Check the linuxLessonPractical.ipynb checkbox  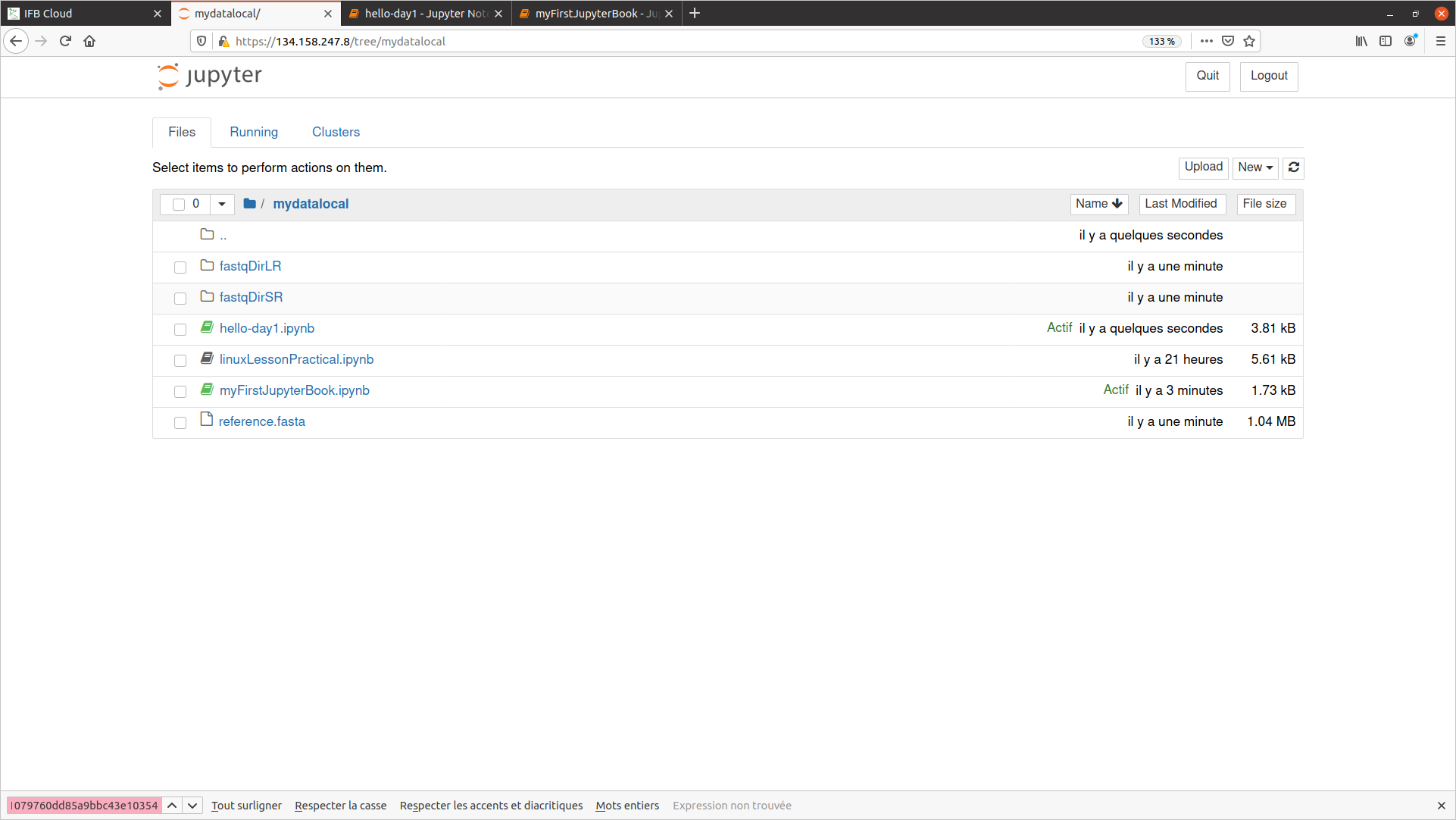click(180, 360)
